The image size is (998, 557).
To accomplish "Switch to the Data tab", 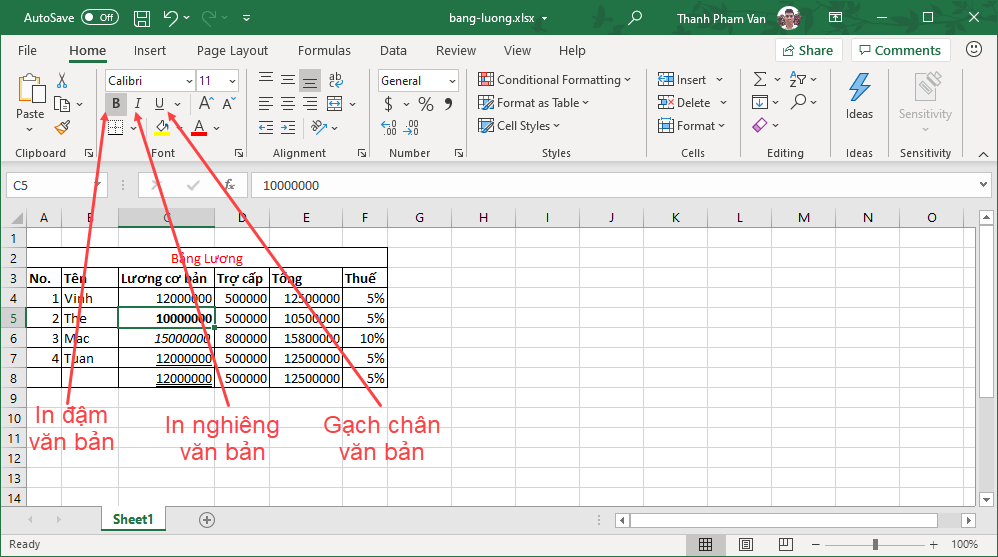I will click(x=393, y=50).
